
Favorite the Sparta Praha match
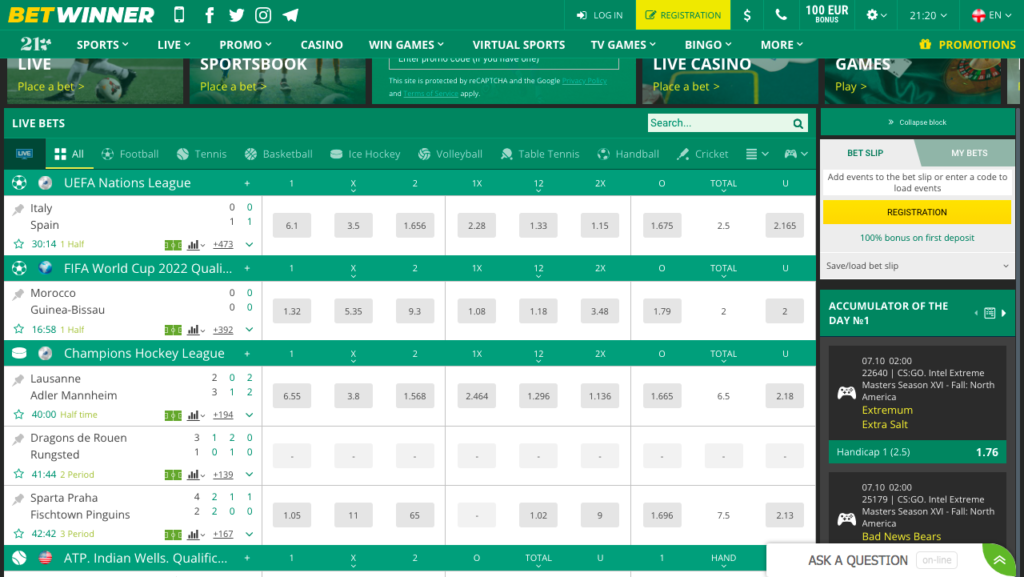[19, 534]
